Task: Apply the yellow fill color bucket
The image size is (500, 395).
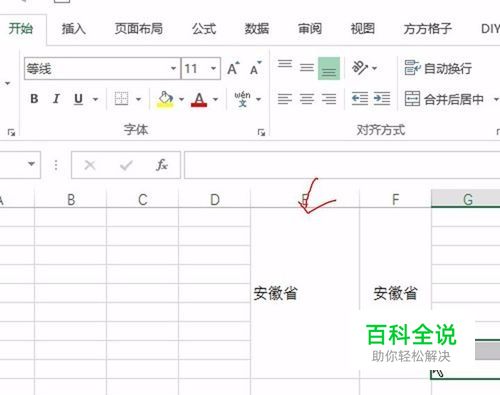Action: click(x=165, y=99)
